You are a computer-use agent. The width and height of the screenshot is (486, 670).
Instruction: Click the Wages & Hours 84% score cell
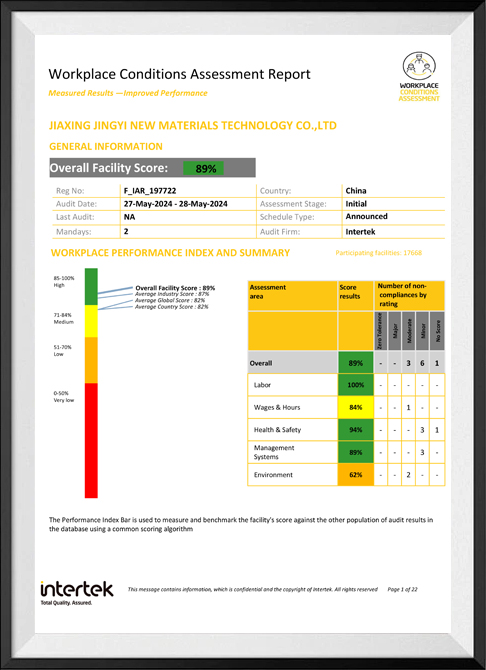[356, 408]
